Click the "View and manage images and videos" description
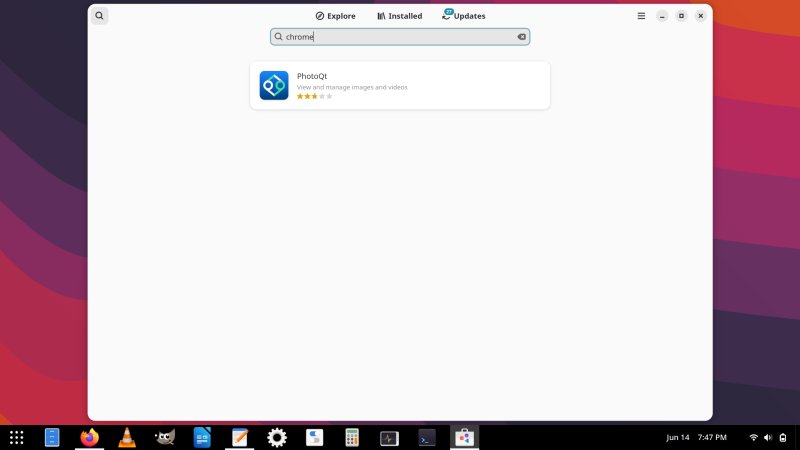The width and height of the screenshot is (800, 450). coord(352,87)
